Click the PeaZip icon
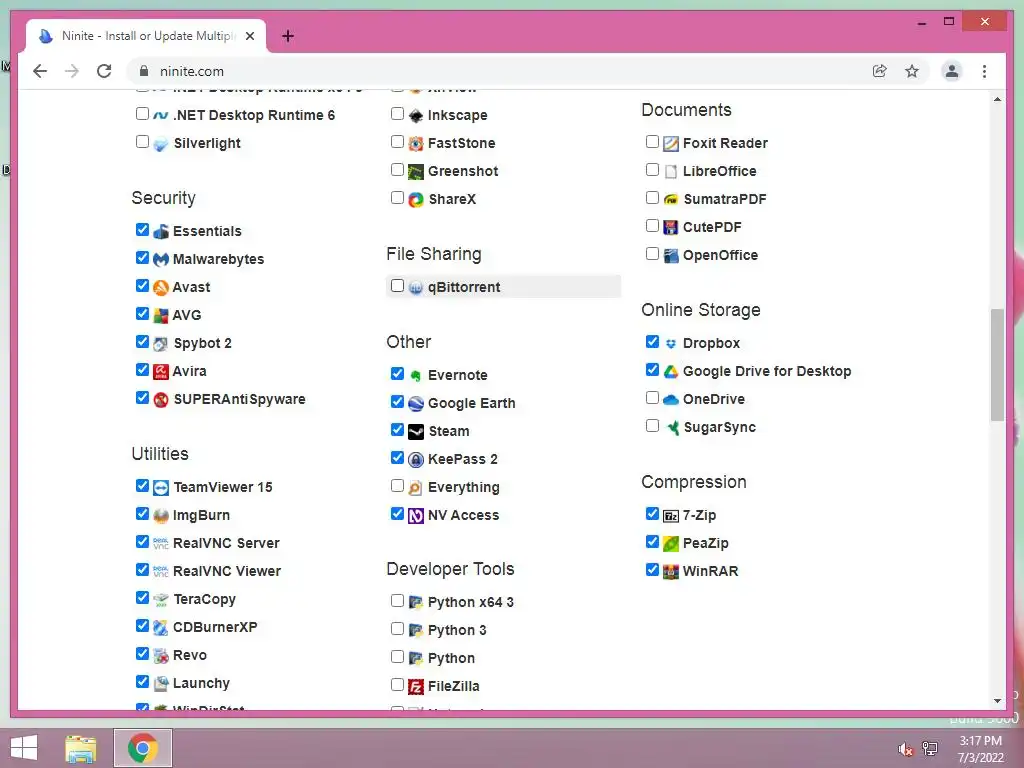Viewport: 1024px width, 768px height. pos(671,543)
